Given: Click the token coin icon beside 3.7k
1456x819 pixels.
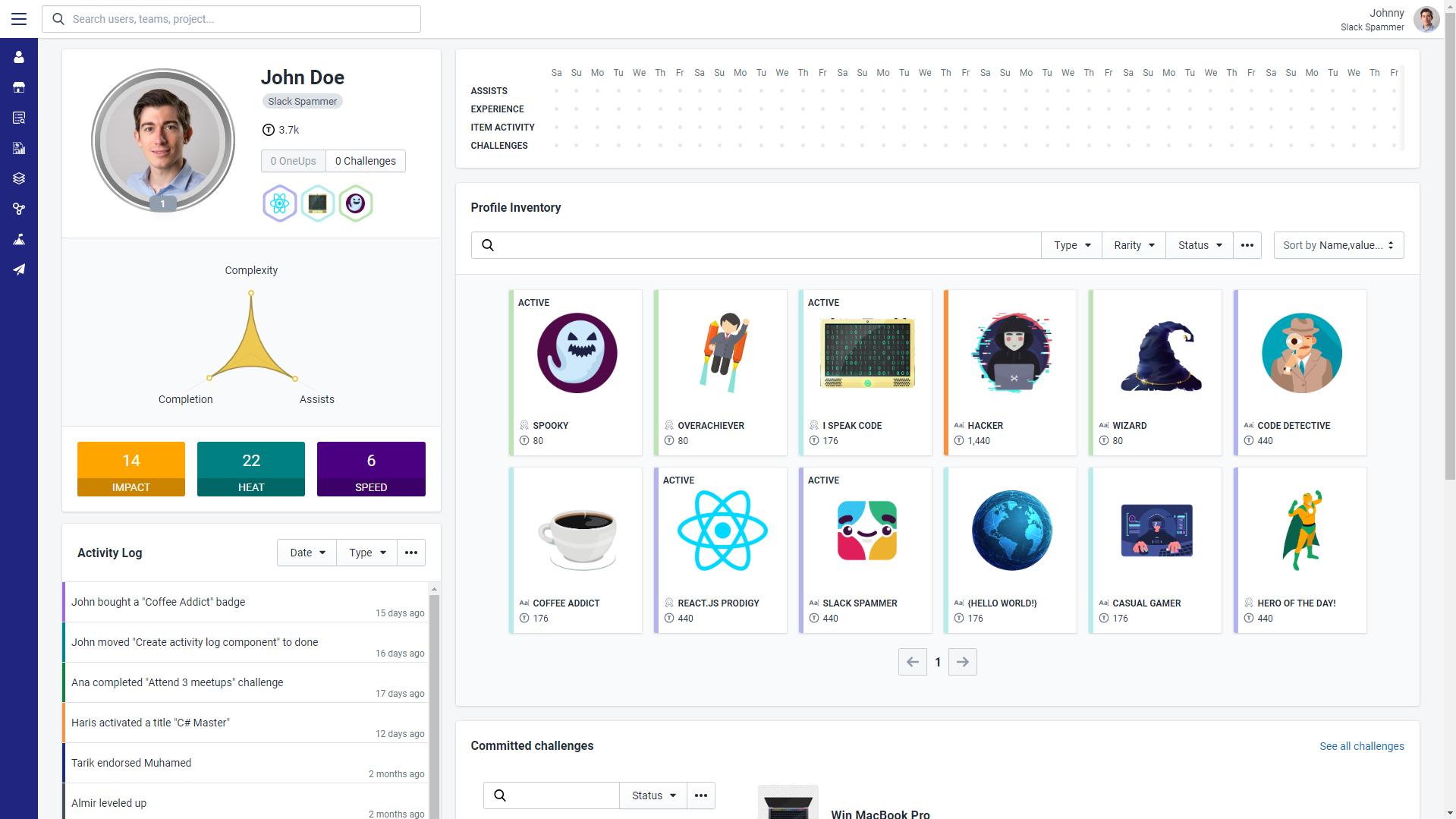Looking at the screenshot, I should [269, 130].
